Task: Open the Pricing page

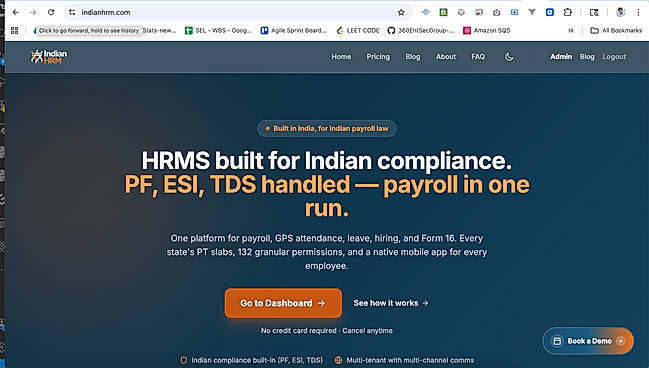Action: [x=378, y=57]
